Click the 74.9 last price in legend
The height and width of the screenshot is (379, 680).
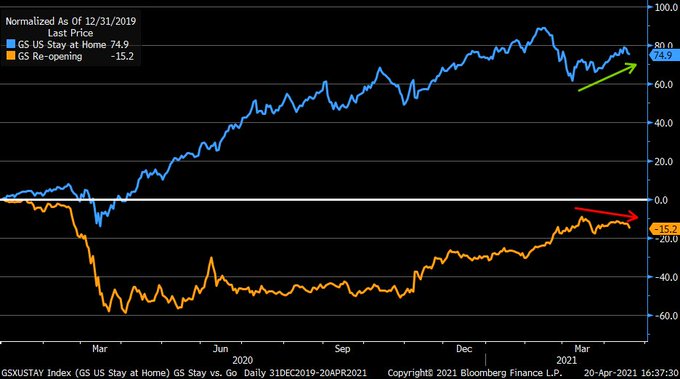coord(119,44)
